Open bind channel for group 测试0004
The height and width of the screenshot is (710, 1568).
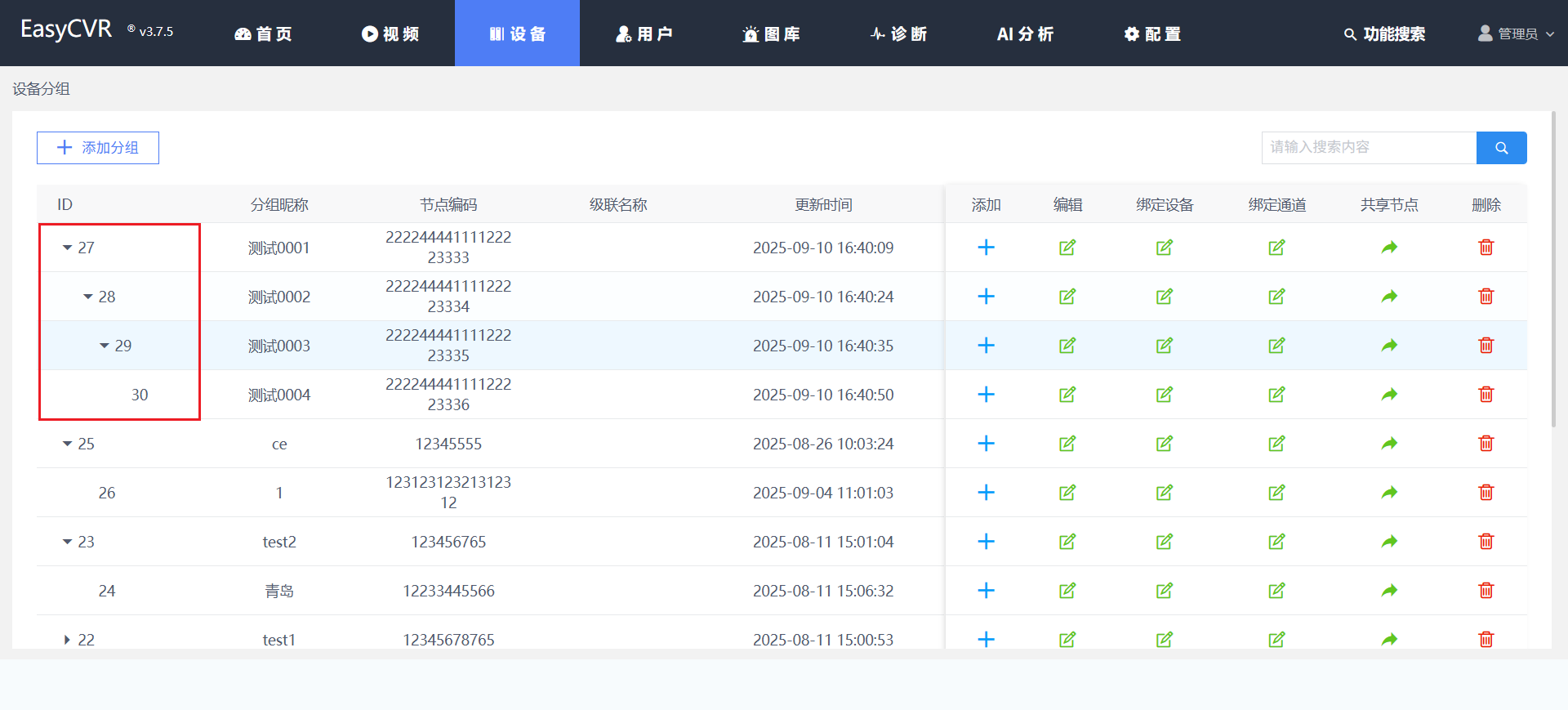(1276, 395)
